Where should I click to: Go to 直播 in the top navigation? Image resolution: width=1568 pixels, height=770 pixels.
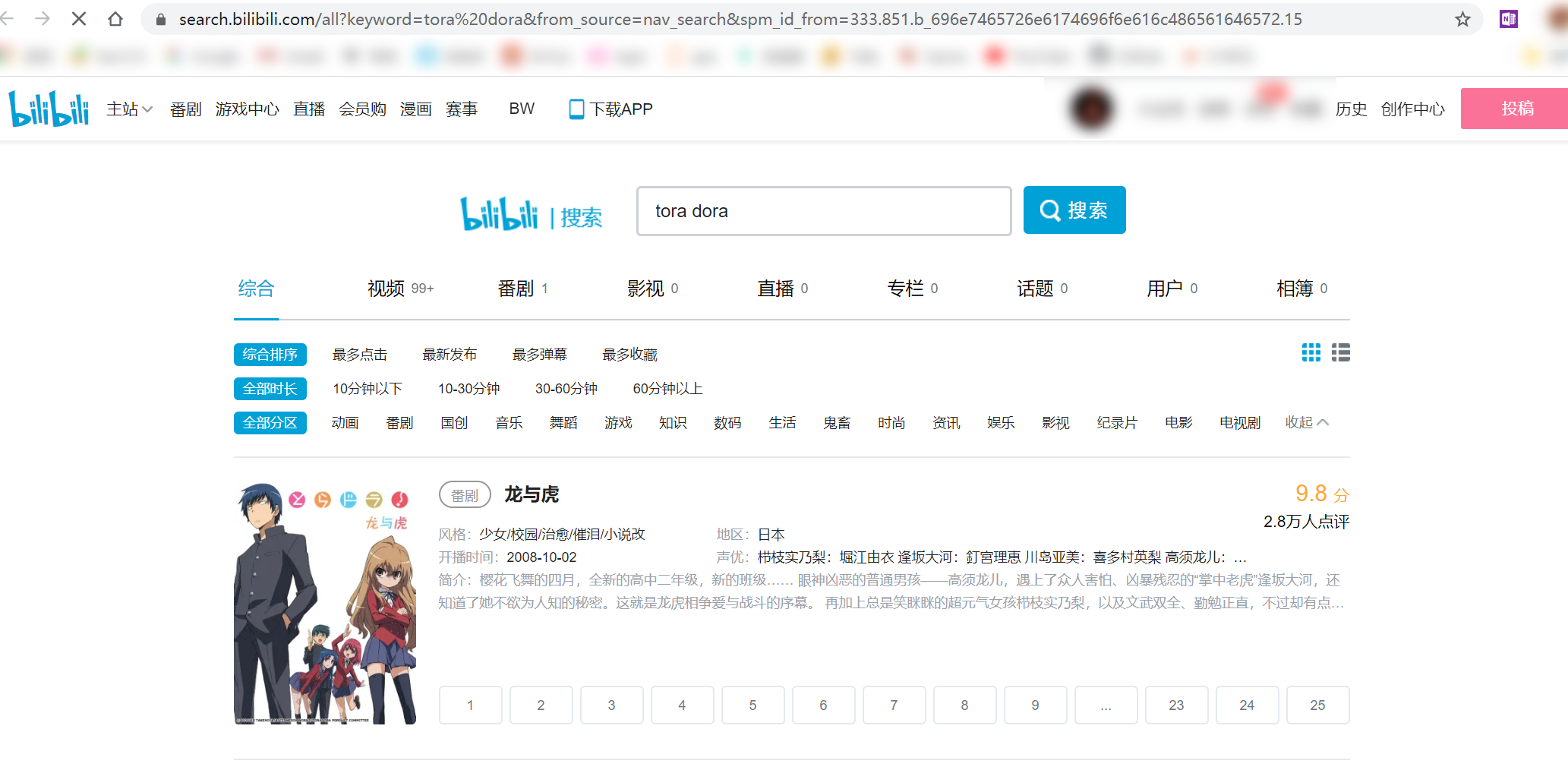309,109
